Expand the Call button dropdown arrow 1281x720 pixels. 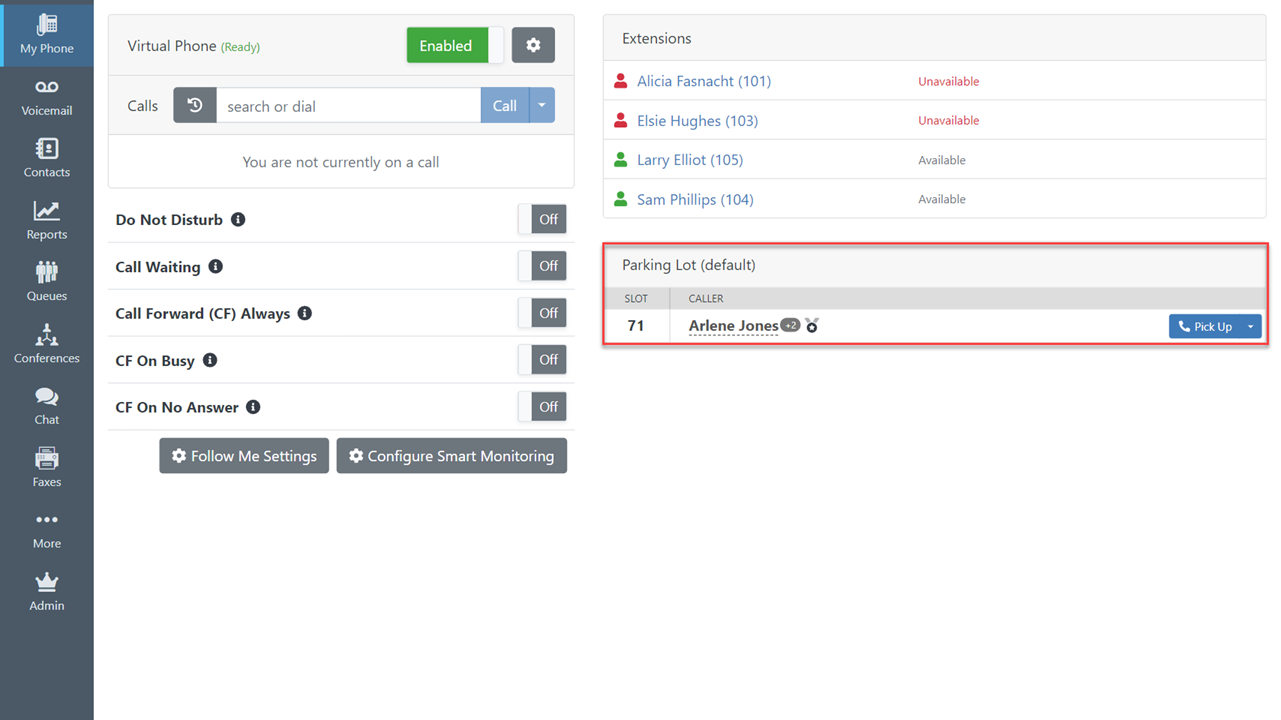(542, 106)
